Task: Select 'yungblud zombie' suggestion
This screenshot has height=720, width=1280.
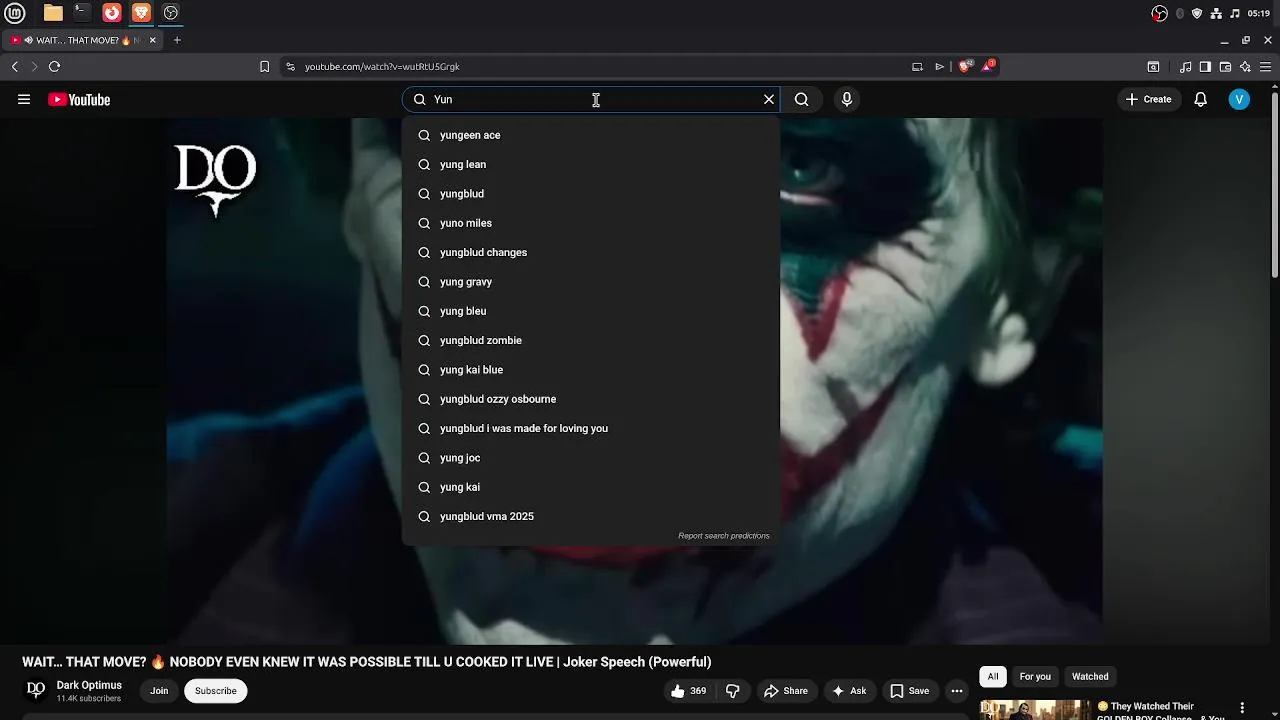Action: pyautogui.click(x=591, y=340)
